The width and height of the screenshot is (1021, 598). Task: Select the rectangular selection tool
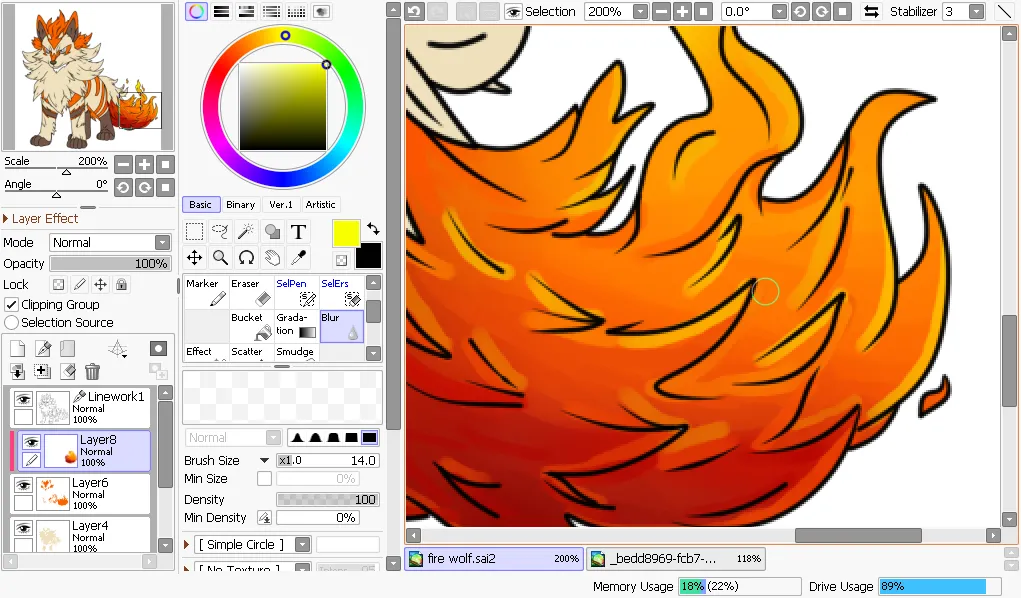(x=194, y=232)
